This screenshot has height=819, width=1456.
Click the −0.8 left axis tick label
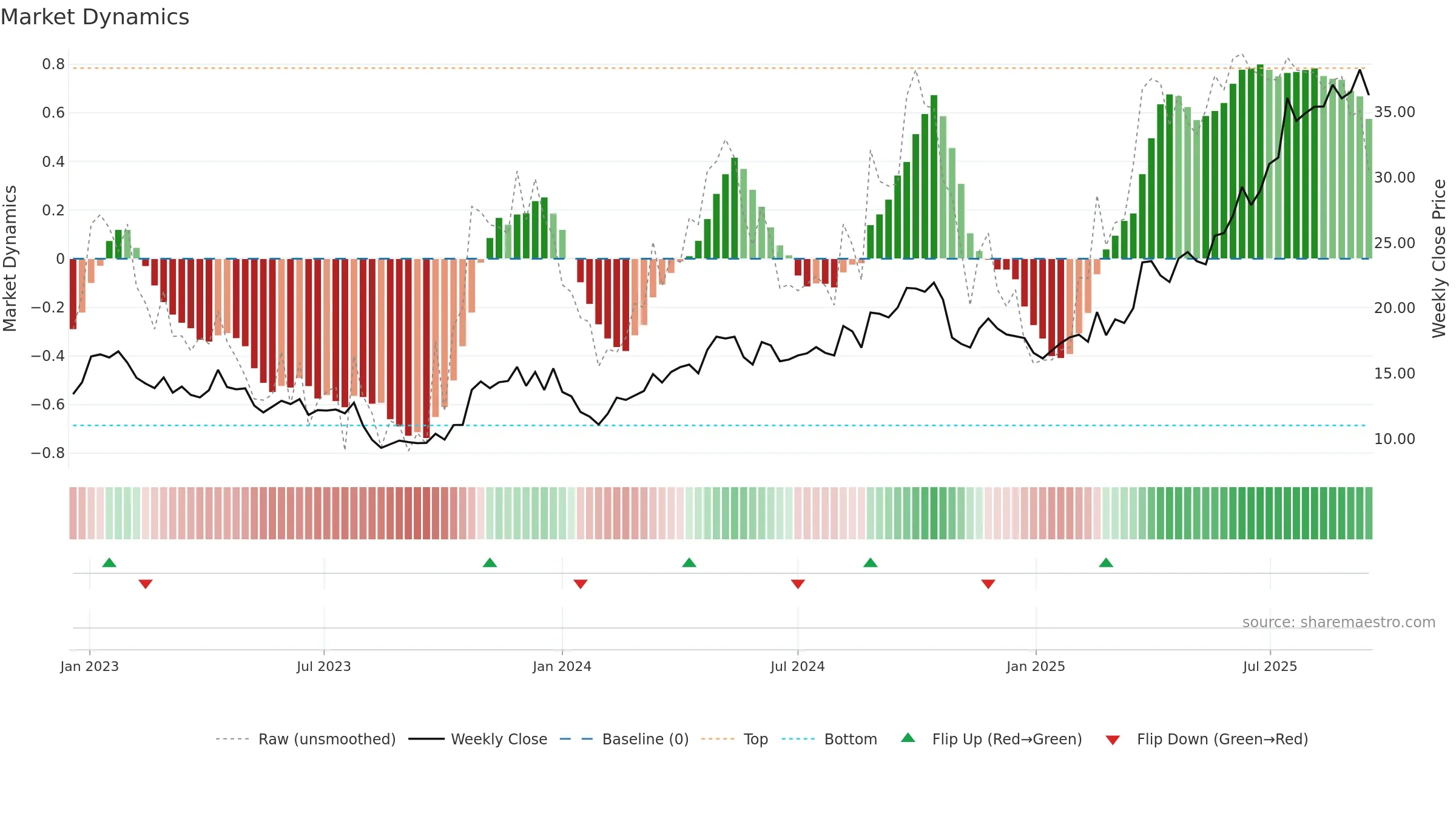pyautogui.click(x=48, y=453)
